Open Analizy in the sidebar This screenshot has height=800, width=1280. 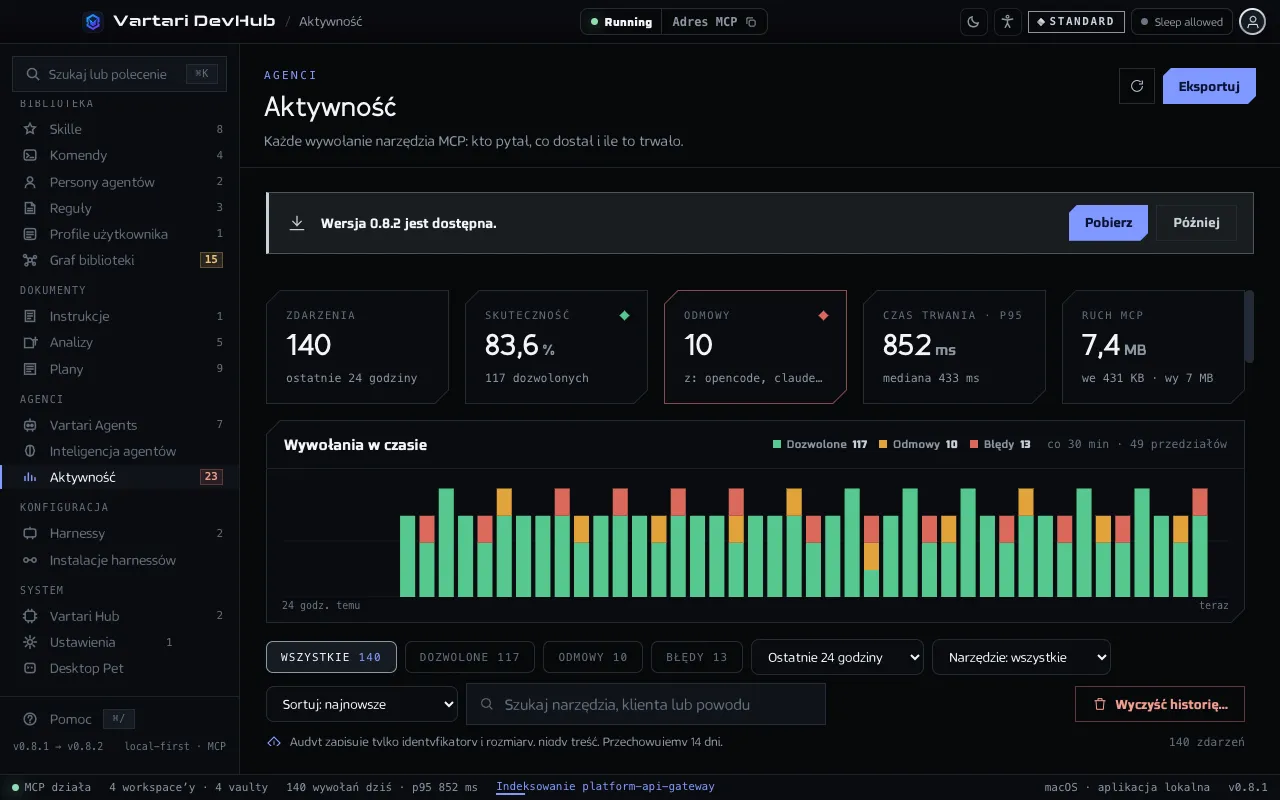tap(120, 342)
